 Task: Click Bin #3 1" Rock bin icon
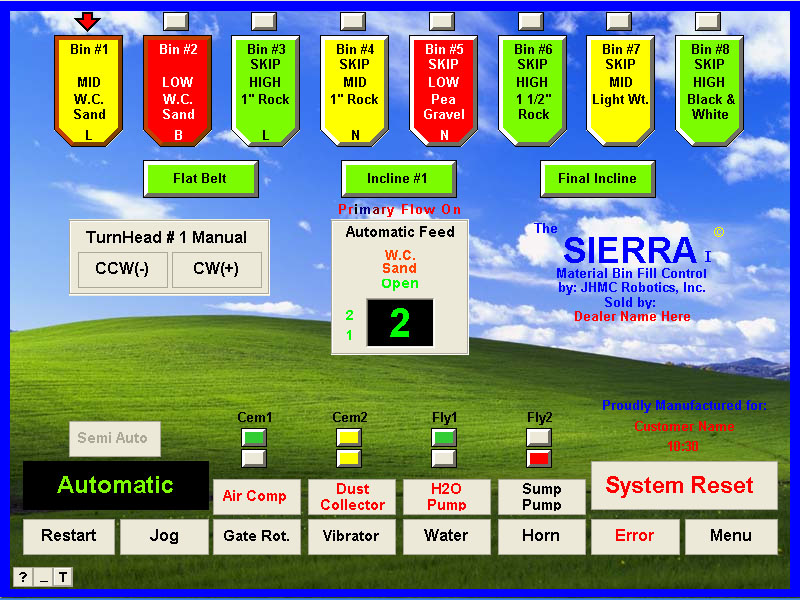point(265,90)
